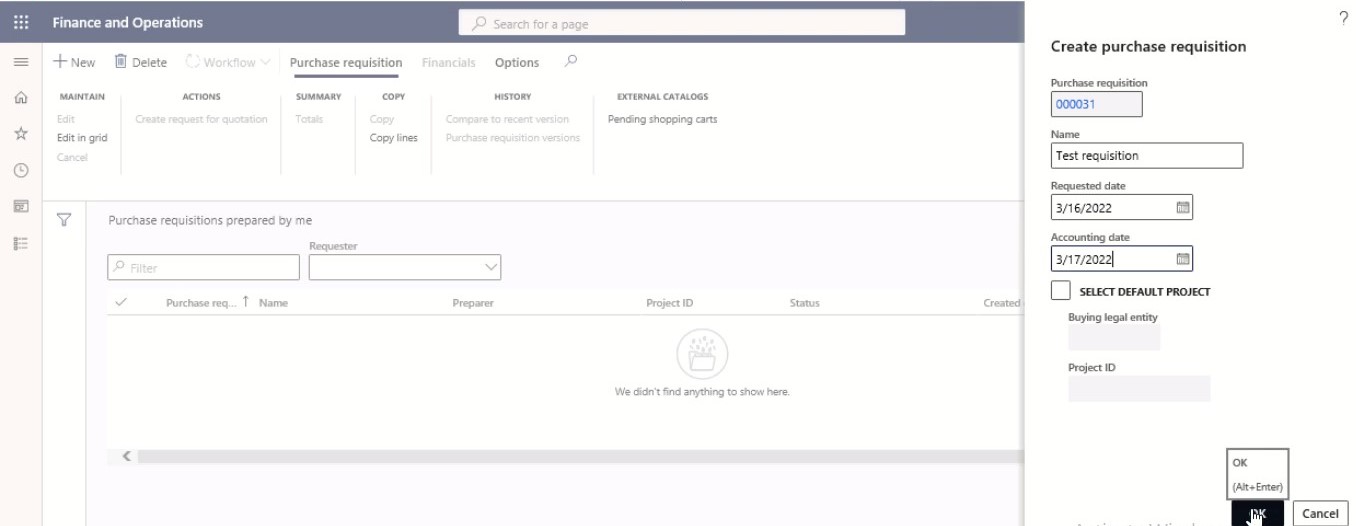
Task: Click Cancel in the dialog
Action: coord(1320,513)
